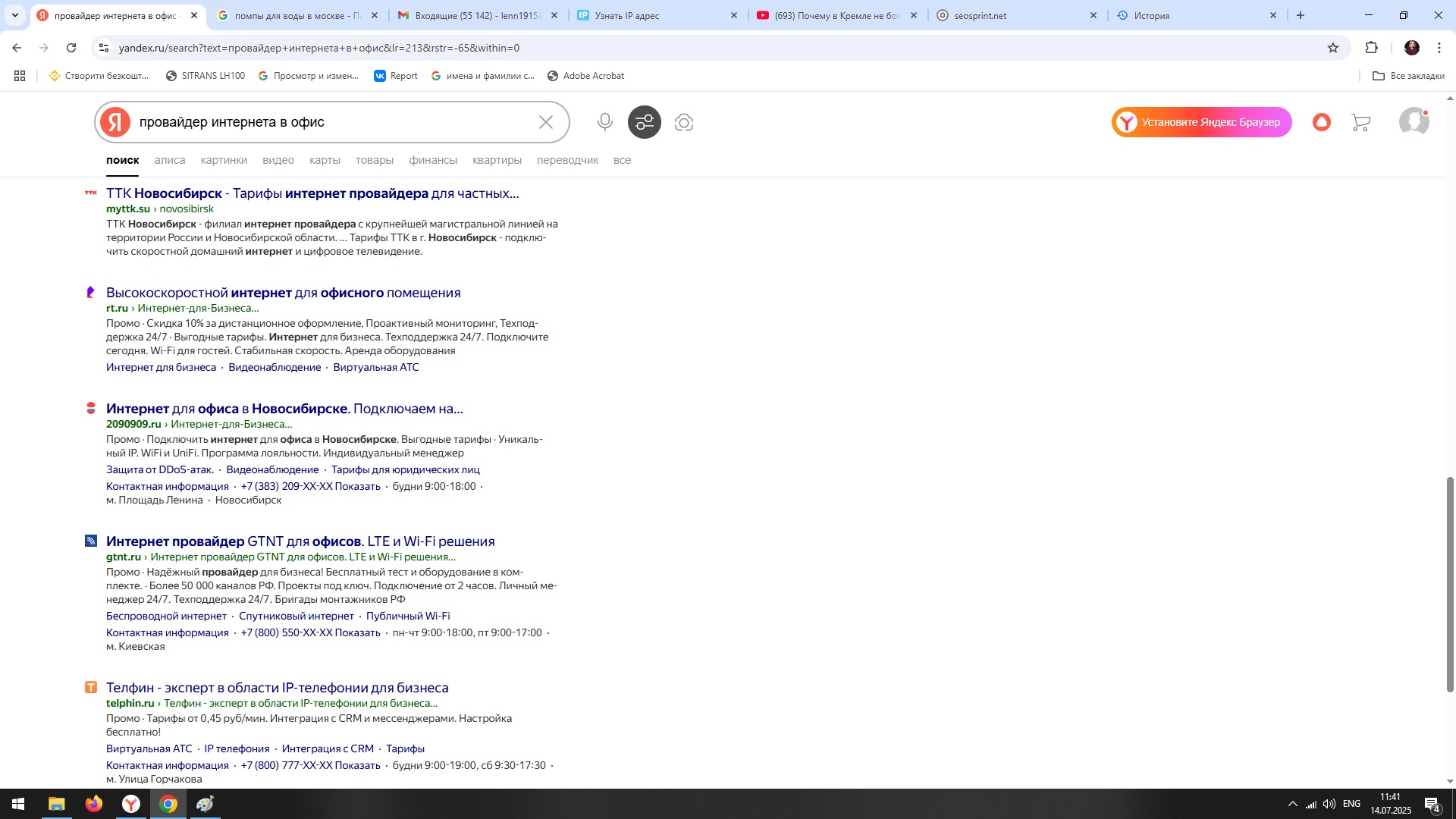Open Adobe Acrobat bookmark
Screen dimensions: 1456x819
pyautogui.click(x=586, y=76)
